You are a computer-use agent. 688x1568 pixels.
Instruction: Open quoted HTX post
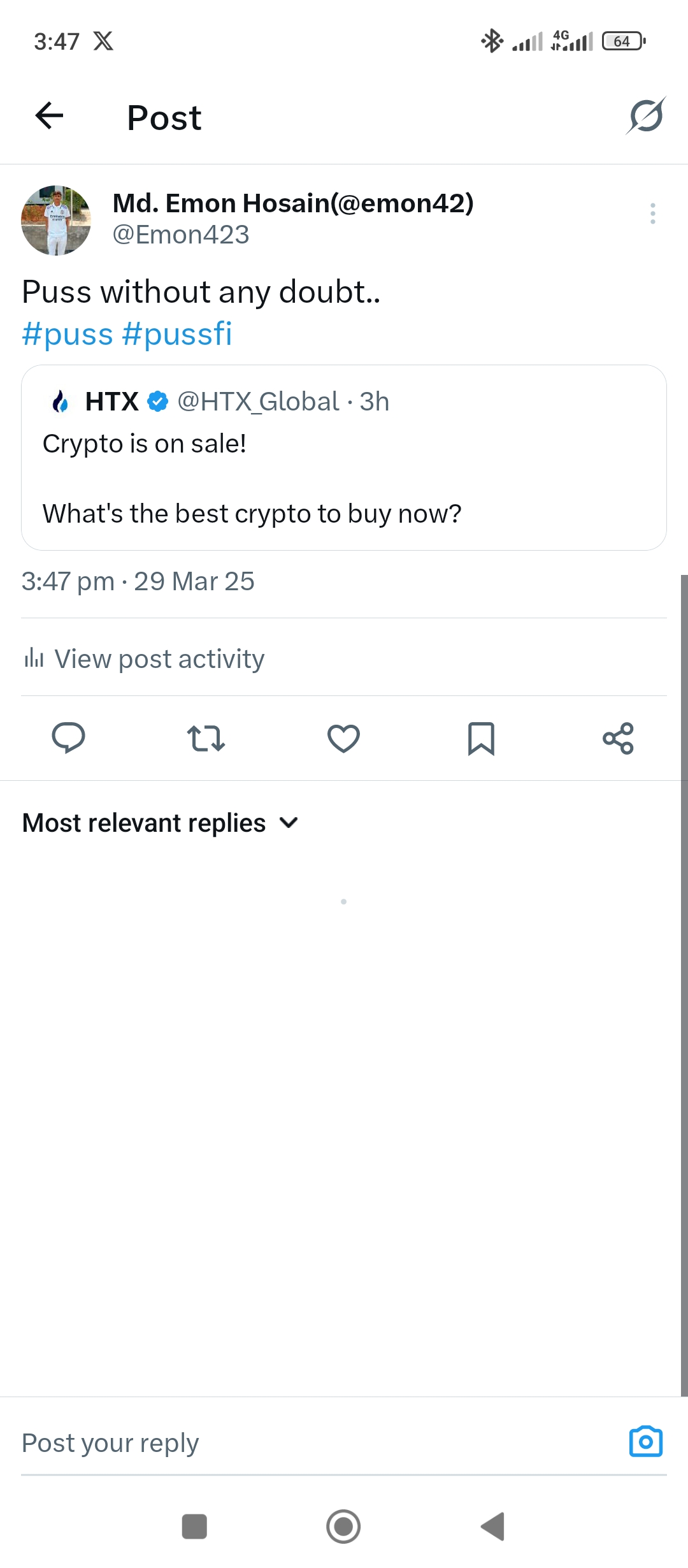[344, 478]
